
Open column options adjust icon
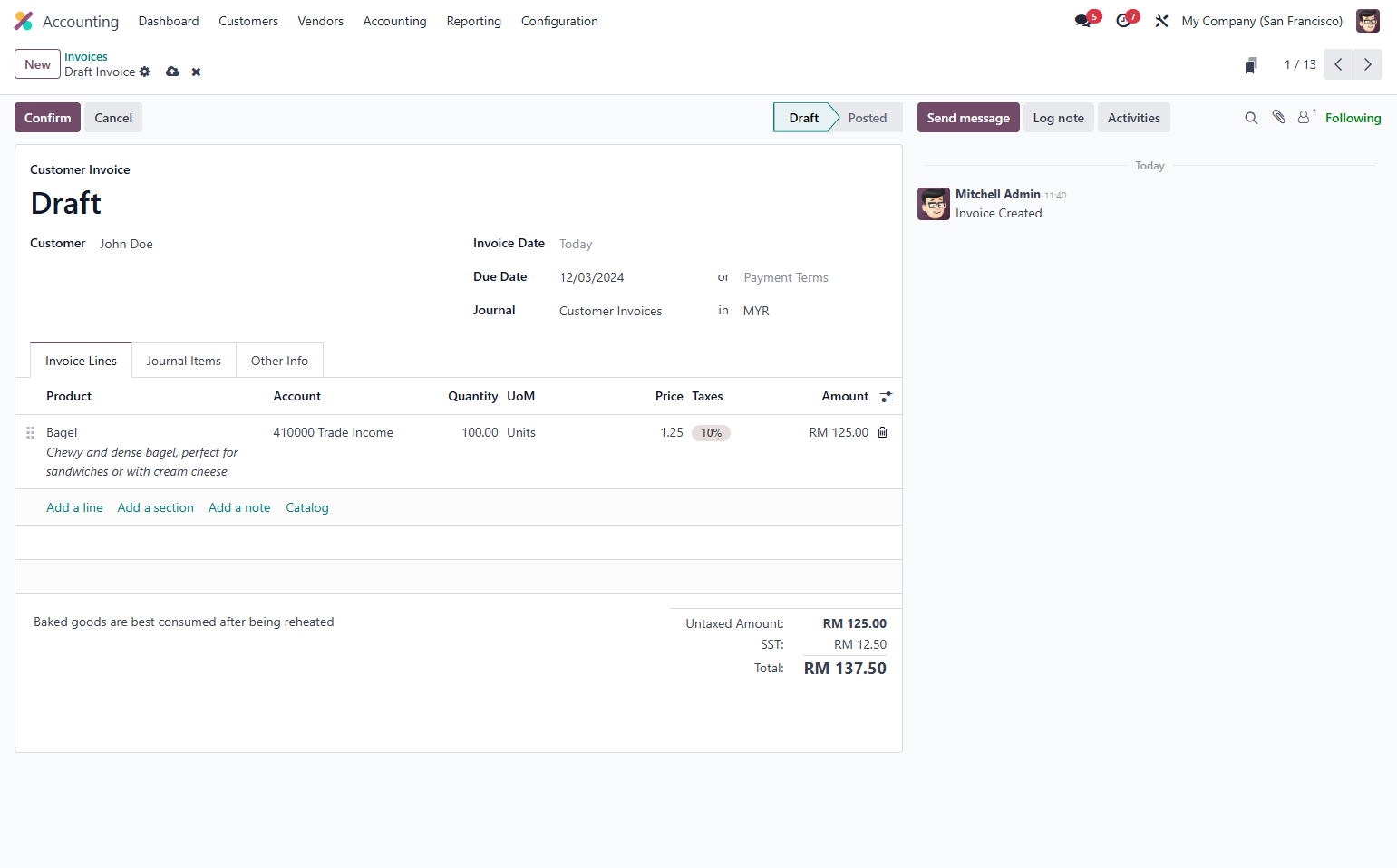(886, 396)
